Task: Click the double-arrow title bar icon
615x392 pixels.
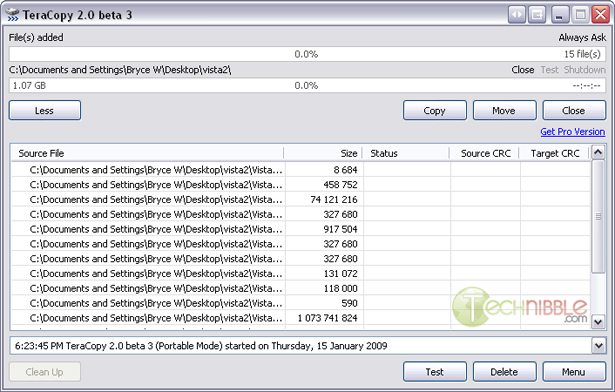Action: pyautogui.click(x=517, y=15)
